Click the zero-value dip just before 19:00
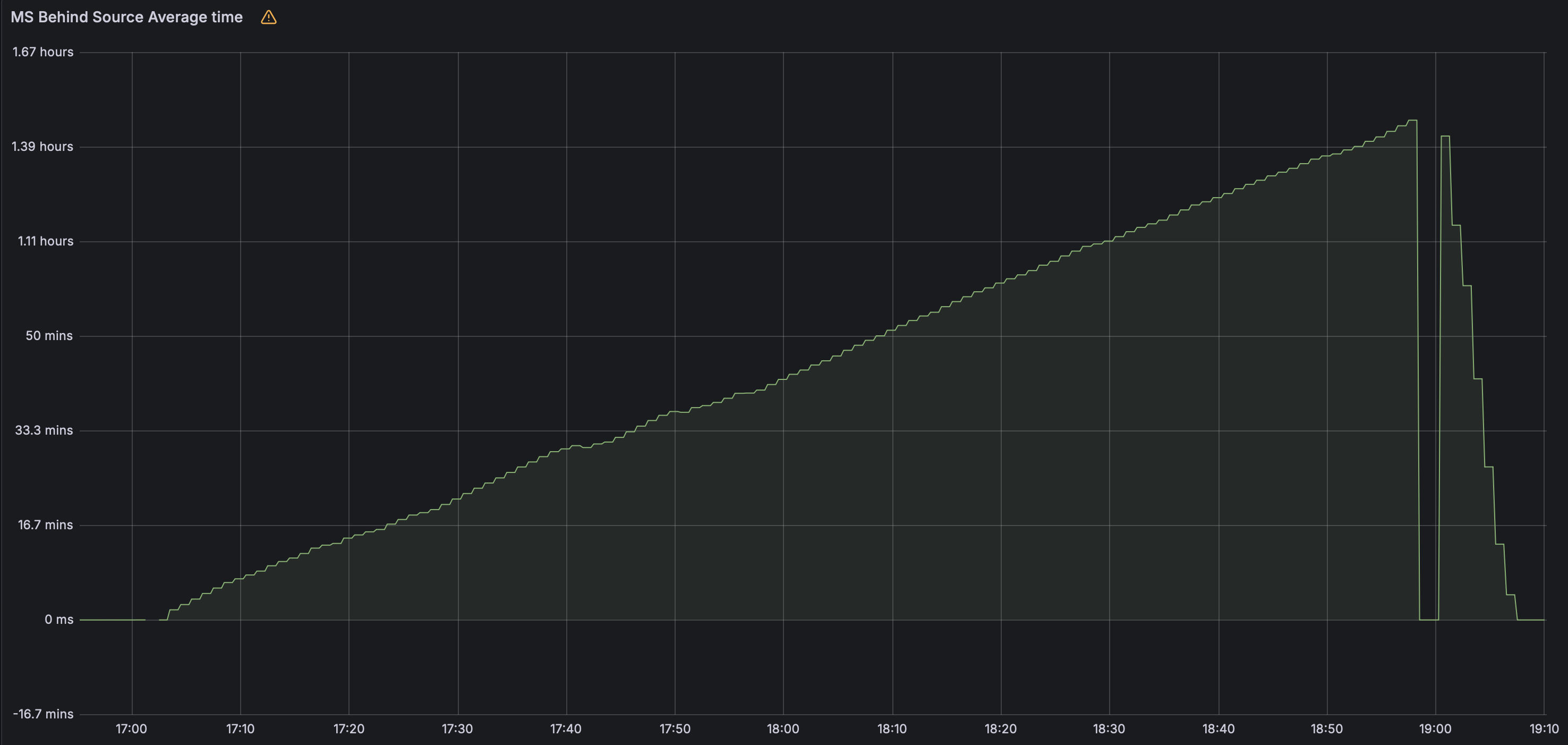 [x=1429, y=620]
